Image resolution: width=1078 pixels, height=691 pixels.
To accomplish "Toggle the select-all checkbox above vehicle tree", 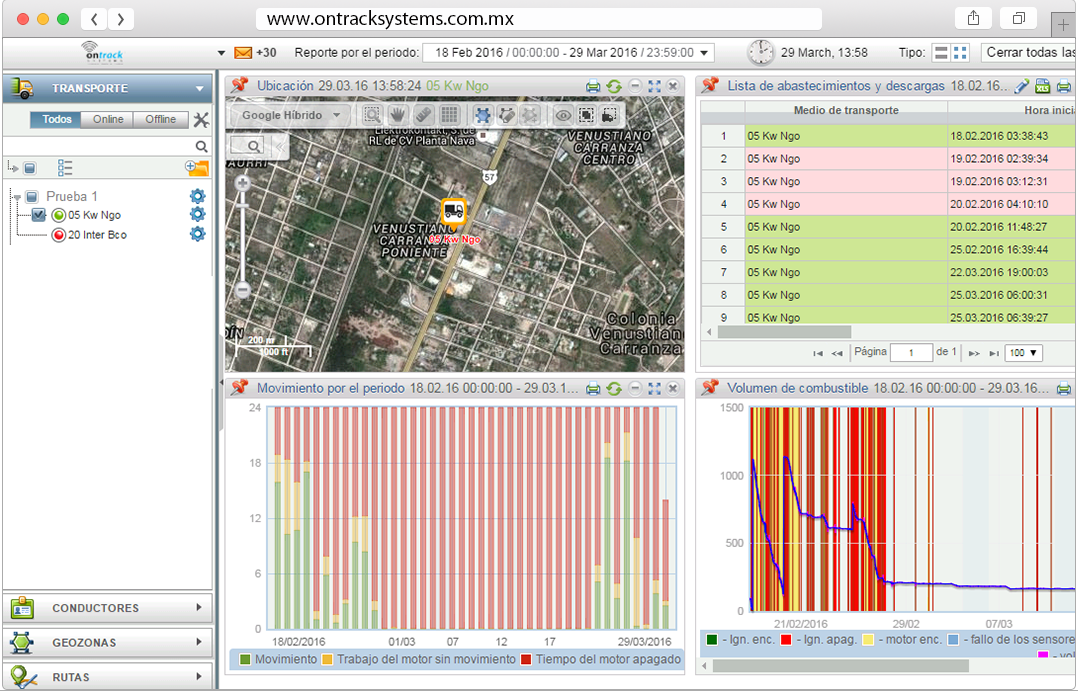I will 30,168.
